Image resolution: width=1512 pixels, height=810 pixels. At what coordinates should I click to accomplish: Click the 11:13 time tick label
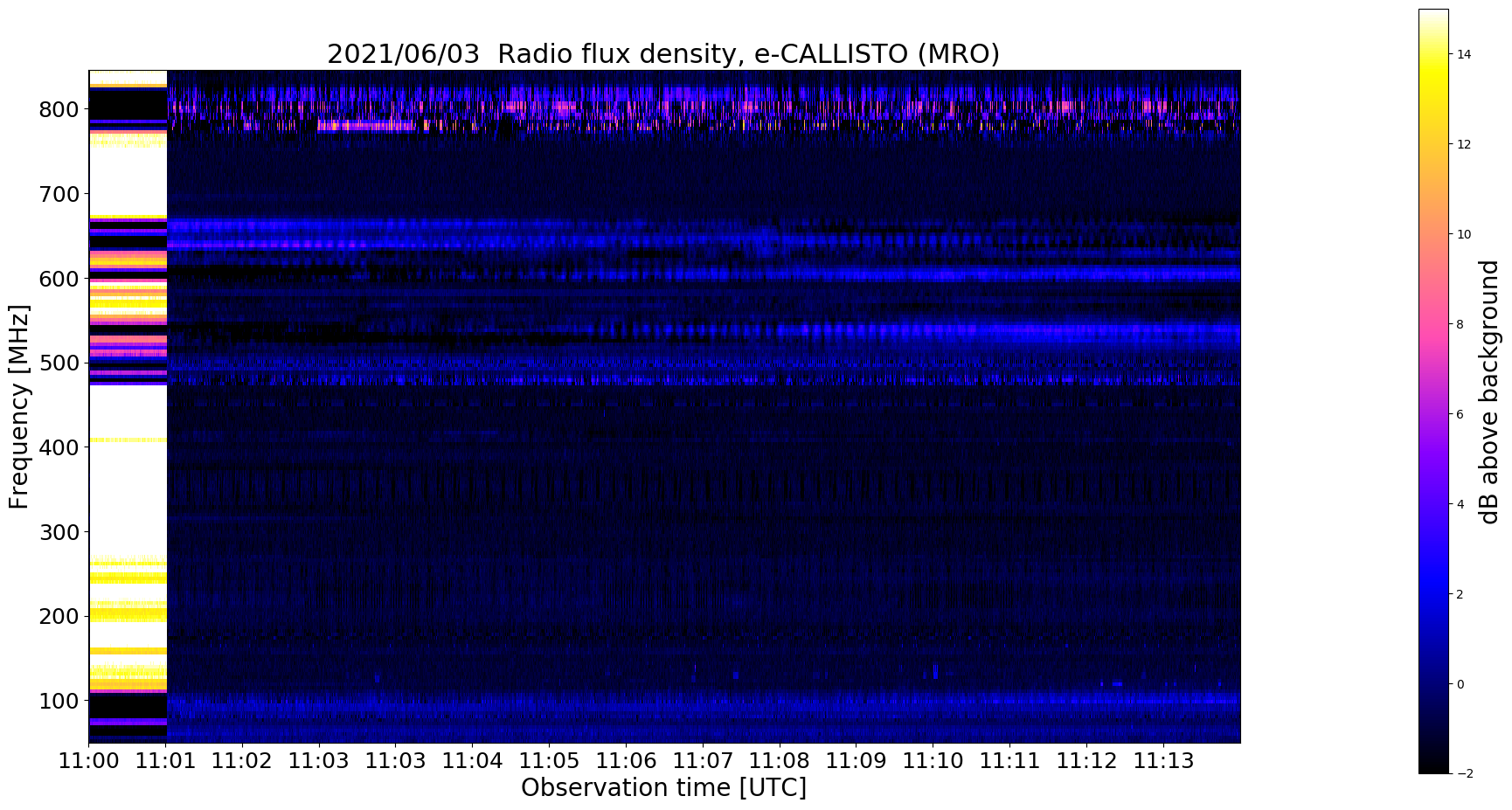(x=1163, y=761)
